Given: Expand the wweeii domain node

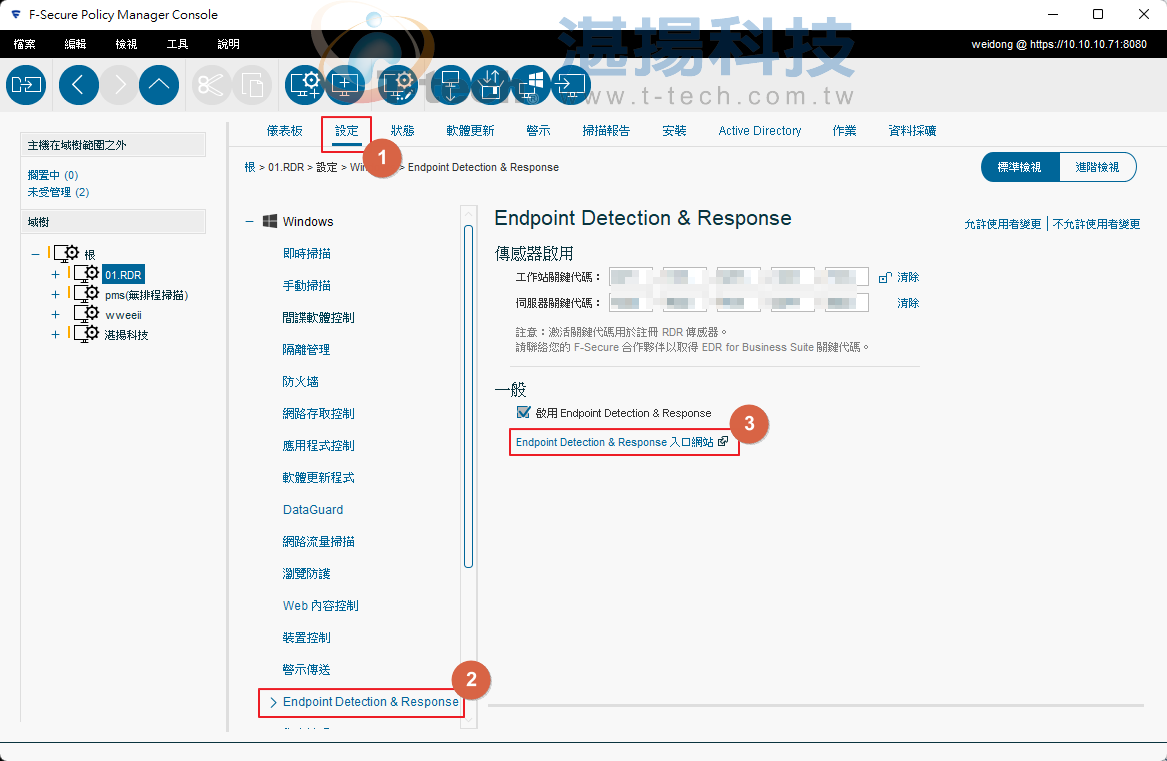Looking at the screenshot, I should [x=55, y=315].
